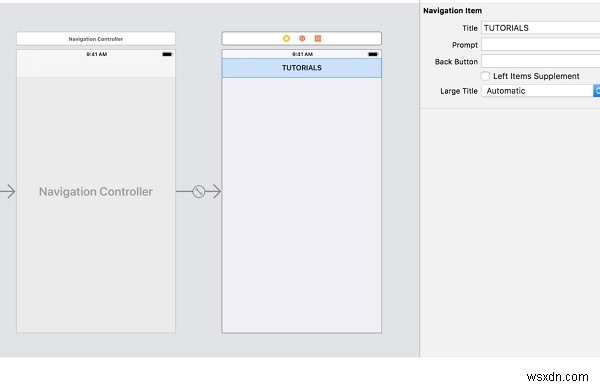Click the Title field containing TUTORIALS
Viewport: 600px width, 387px height.
pos(540,28)
